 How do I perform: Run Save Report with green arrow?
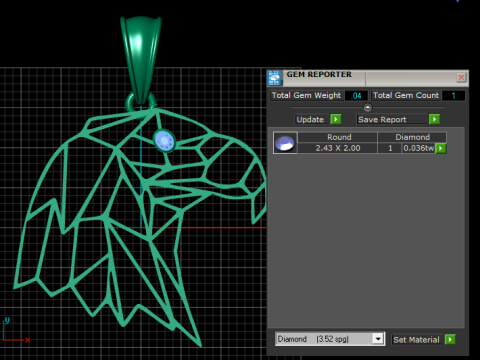[x=434, y=119]
